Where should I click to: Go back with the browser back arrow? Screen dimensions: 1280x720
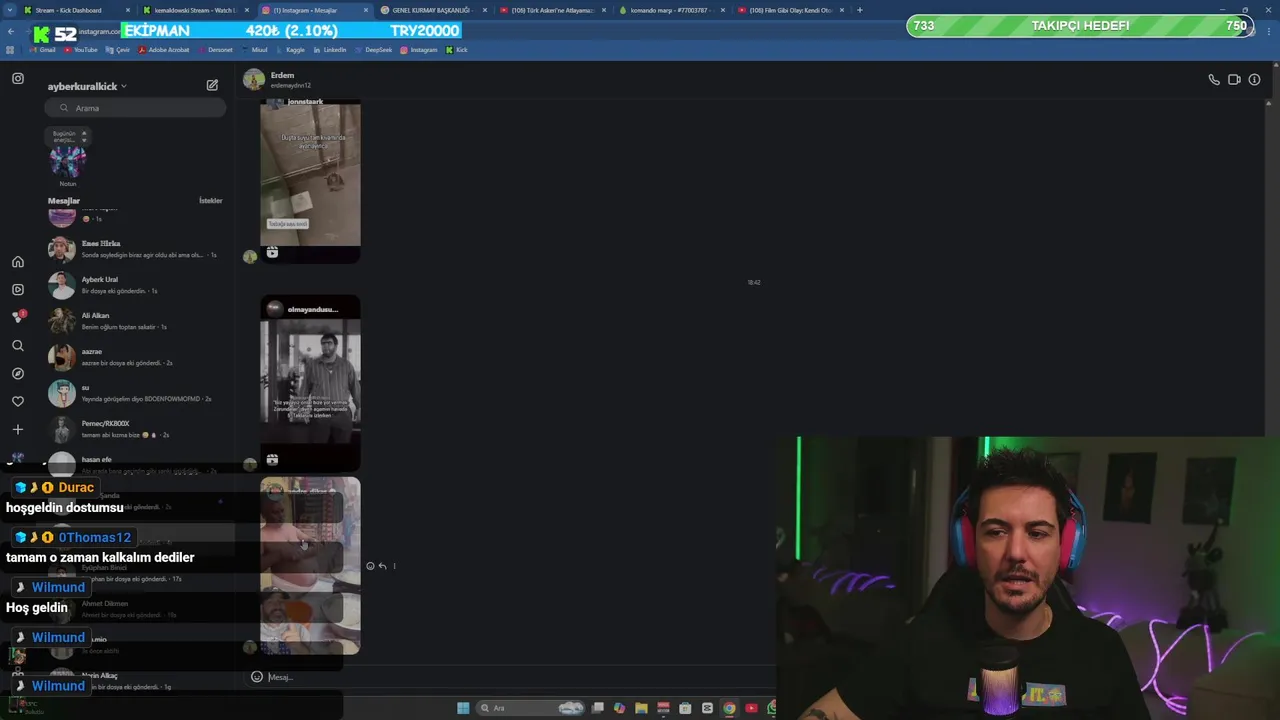(x=10, y=32)
